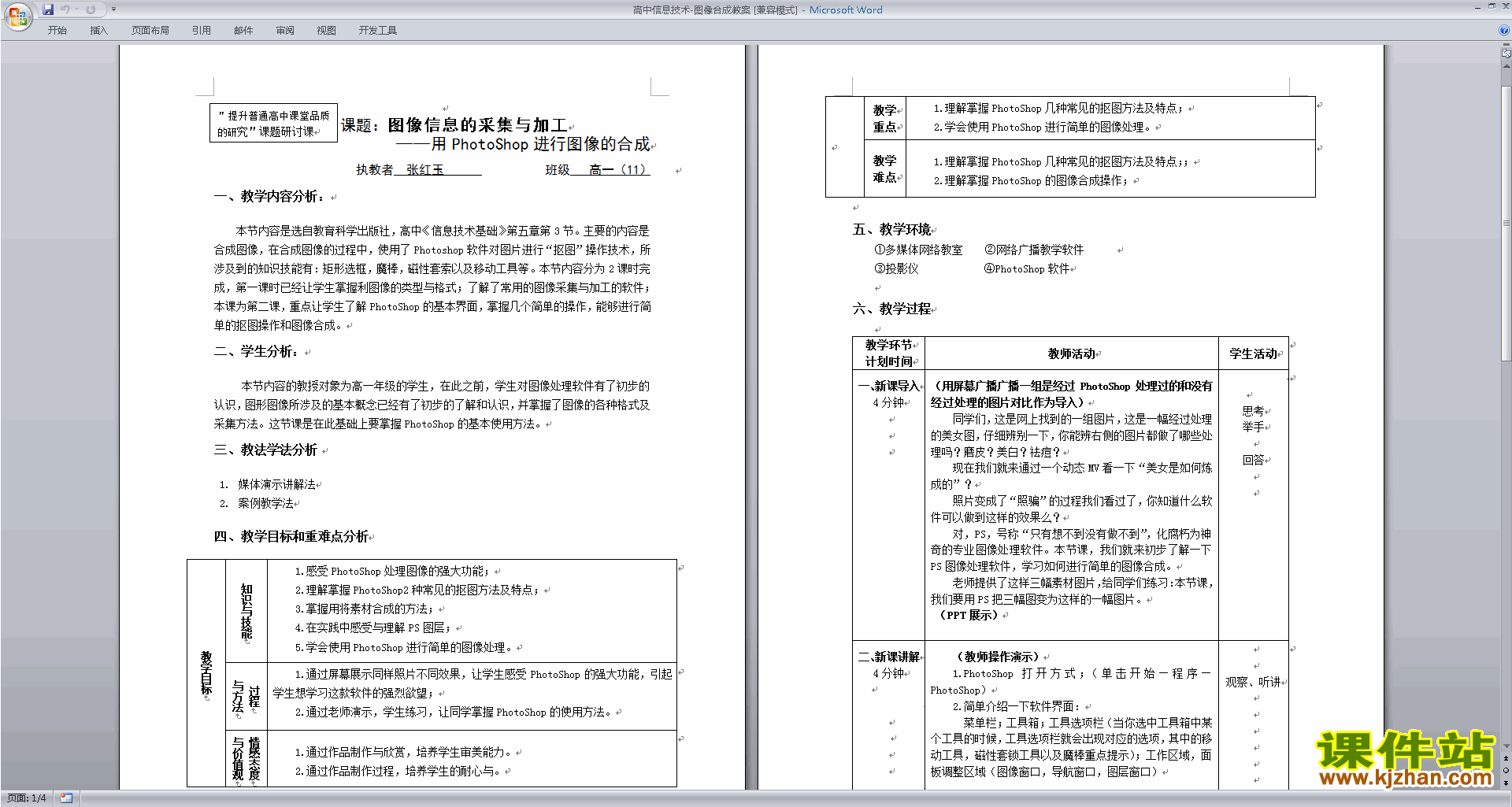
Task: Click the item ③投影仪
Action: click(896, 268)
